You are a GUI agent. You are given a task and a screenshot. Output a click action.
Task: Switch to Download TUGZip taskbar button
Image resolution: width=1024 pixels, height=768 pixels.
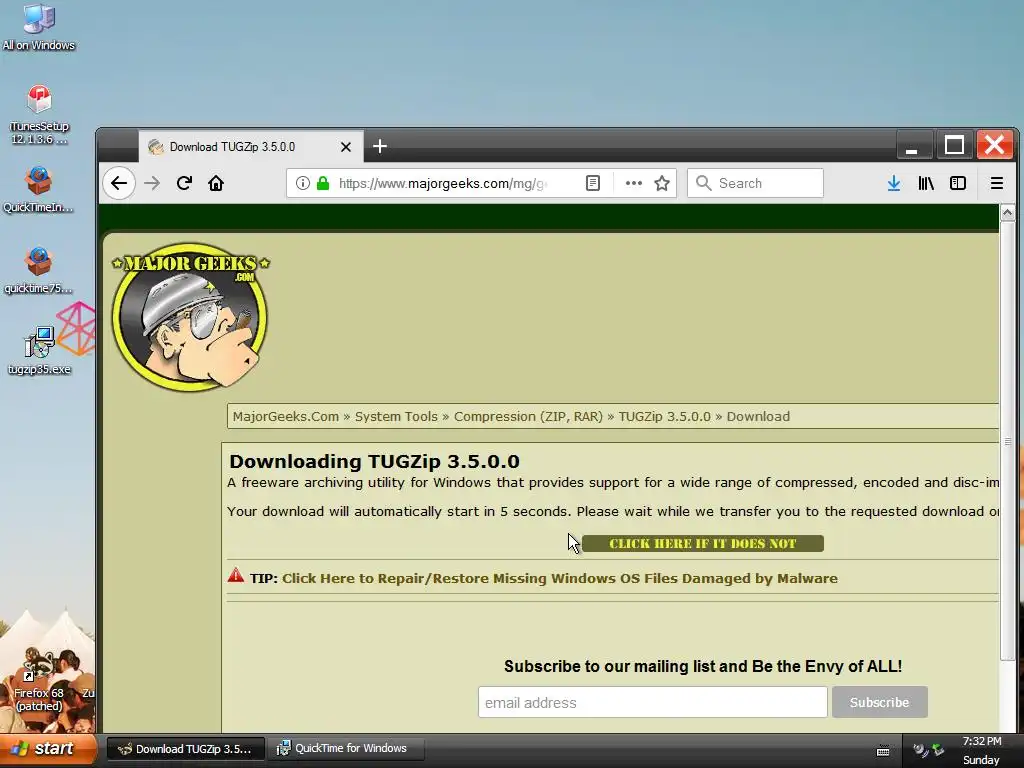186,749
